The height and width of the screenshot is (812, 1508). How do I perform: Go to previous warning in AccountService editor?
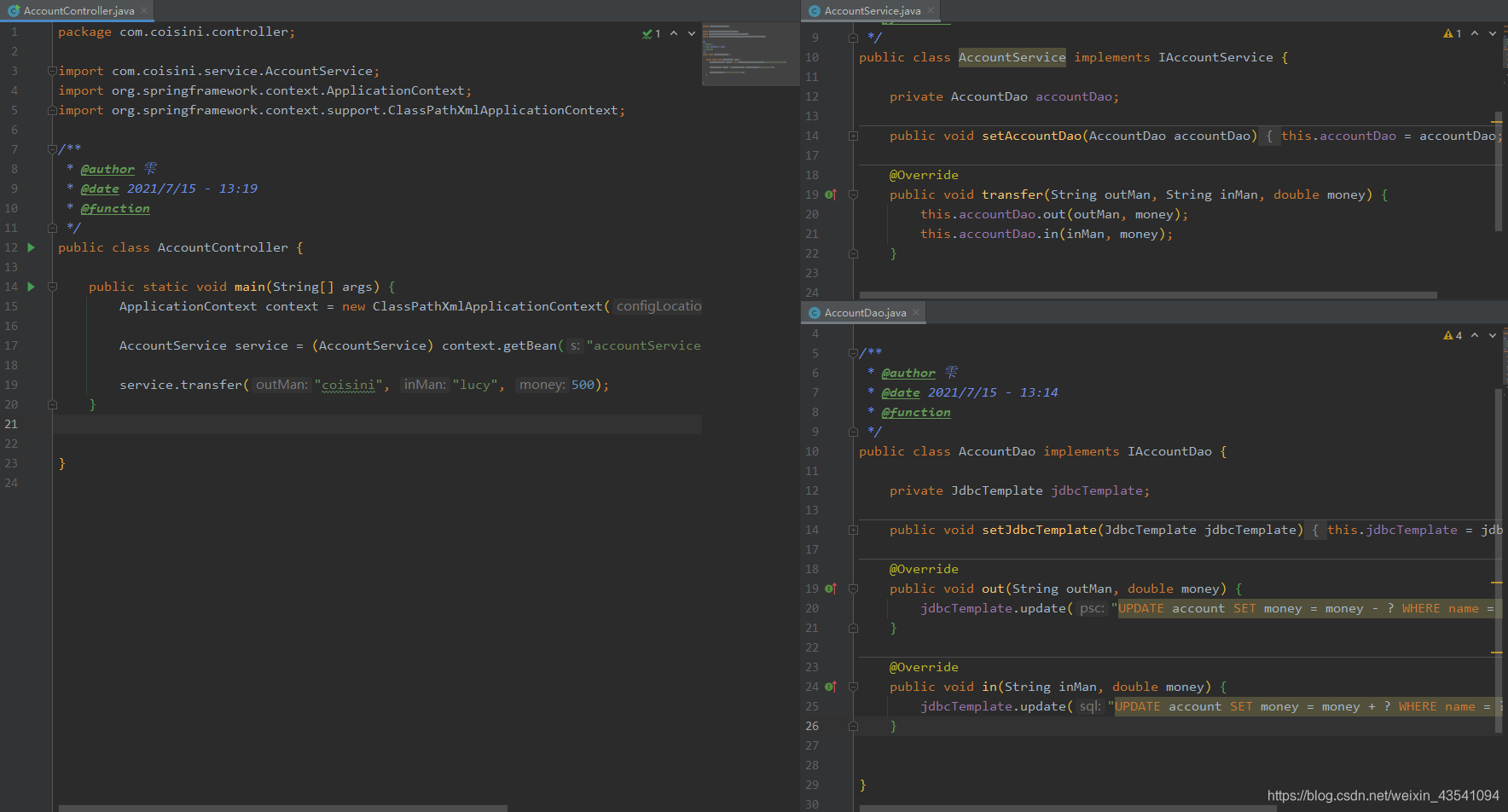(1475, 33)
